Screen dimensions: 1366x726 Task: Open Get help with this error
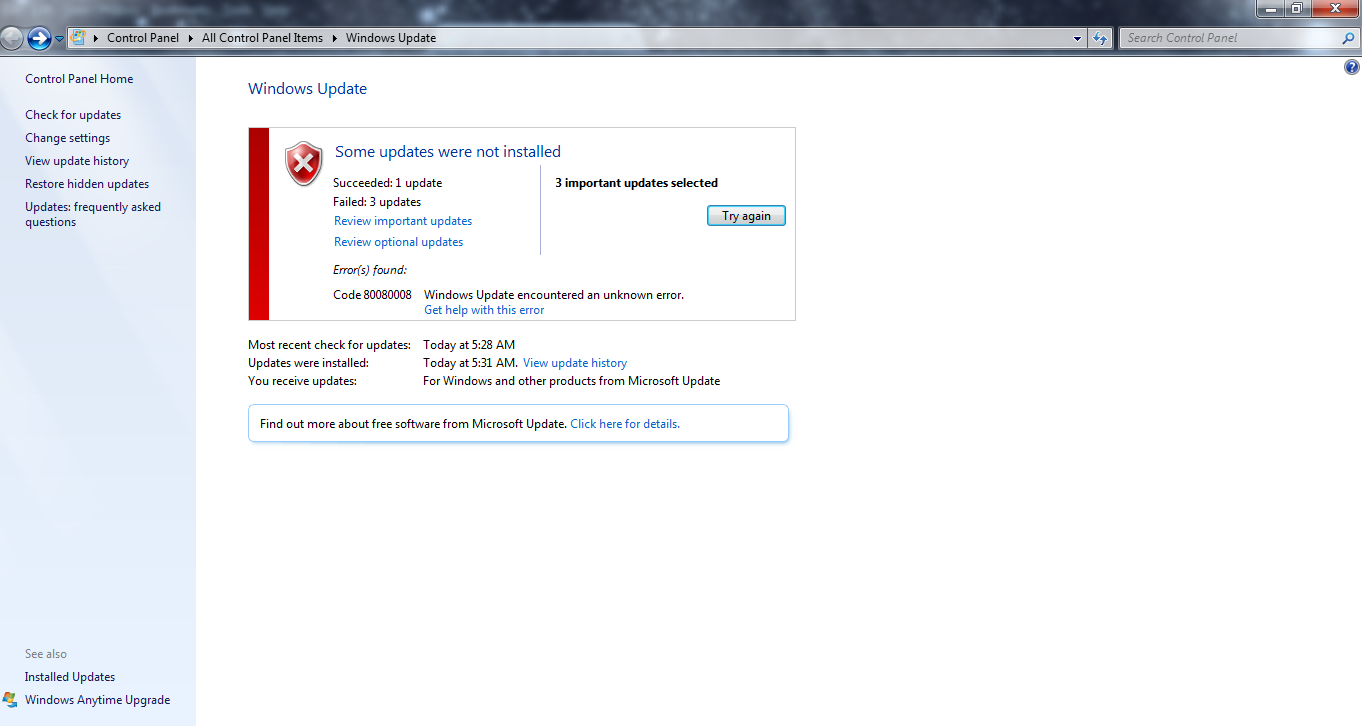[x=484, y=310]
